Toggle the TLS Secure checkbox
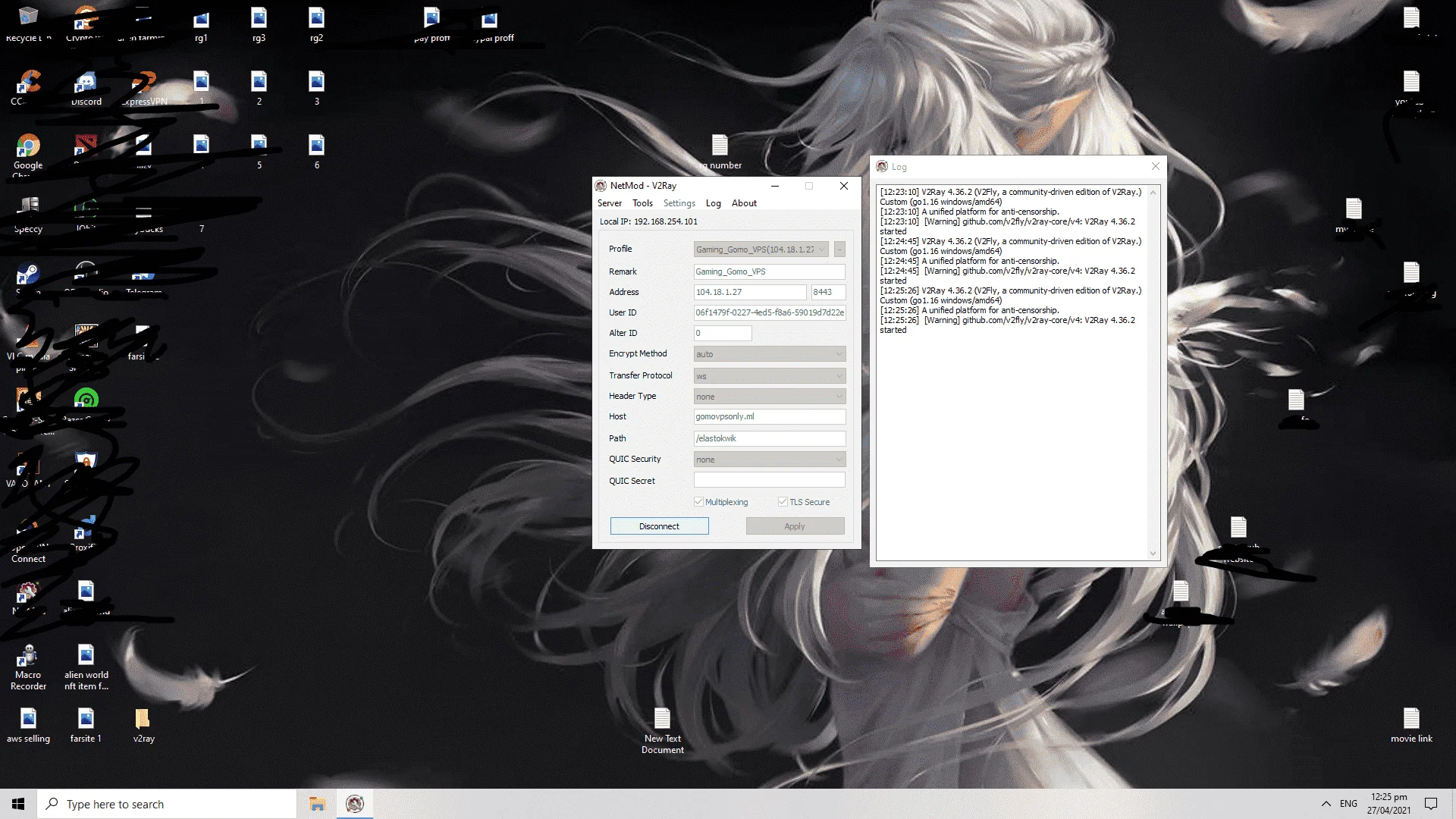This screenshot has width=1456, height=819. [x=783, y=502]
